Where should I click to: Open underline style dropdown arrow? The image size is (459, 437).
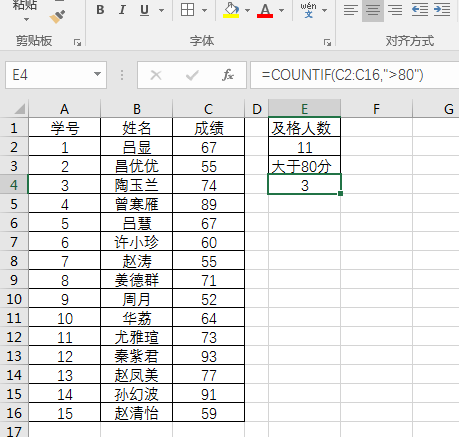(161, 10)
